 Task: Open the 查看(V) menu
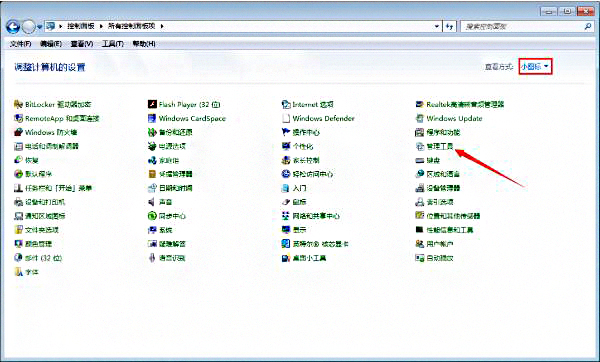(82, 44)
